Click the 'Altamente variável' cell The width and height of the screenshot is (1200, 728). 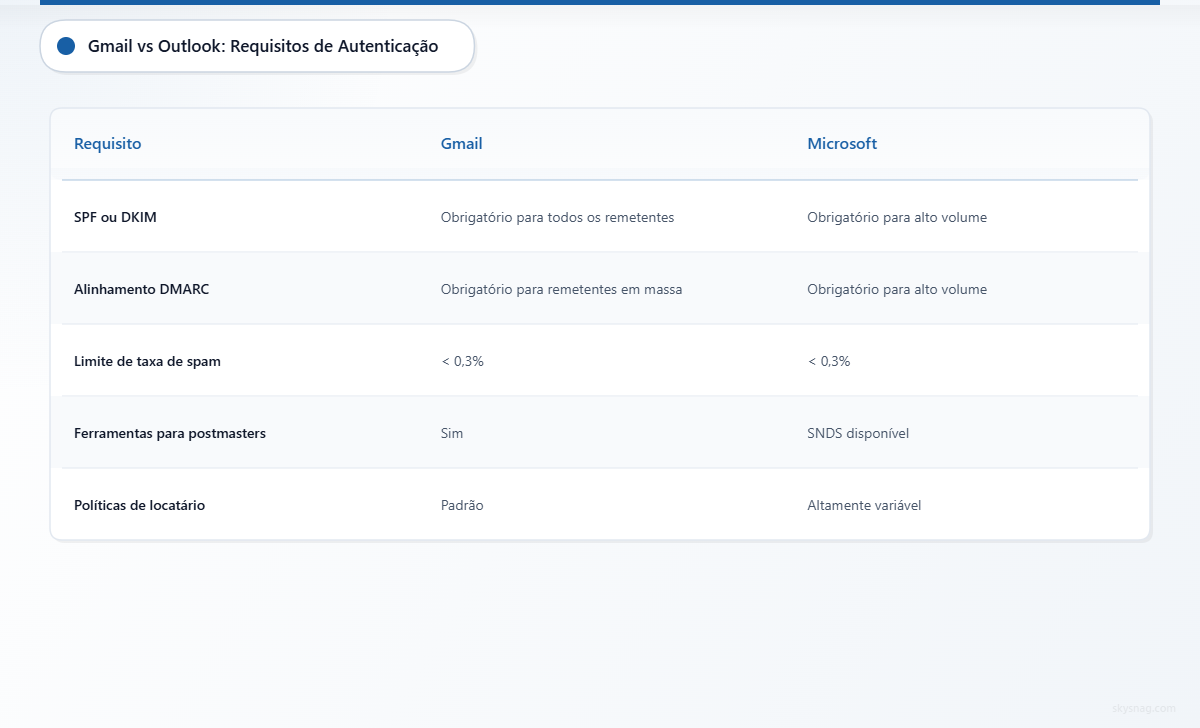[864, 505]
